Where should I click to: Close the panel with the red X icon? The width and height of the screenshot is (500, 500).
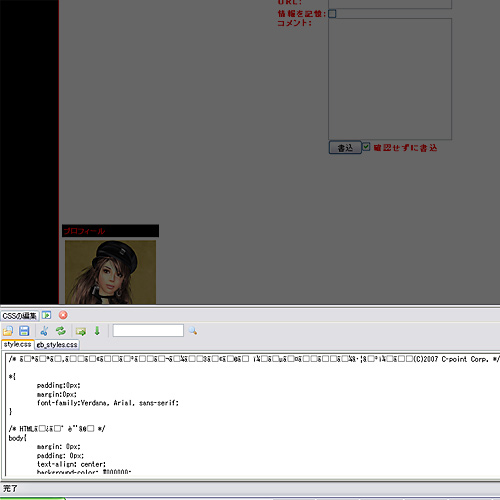[x=63, y=315]
